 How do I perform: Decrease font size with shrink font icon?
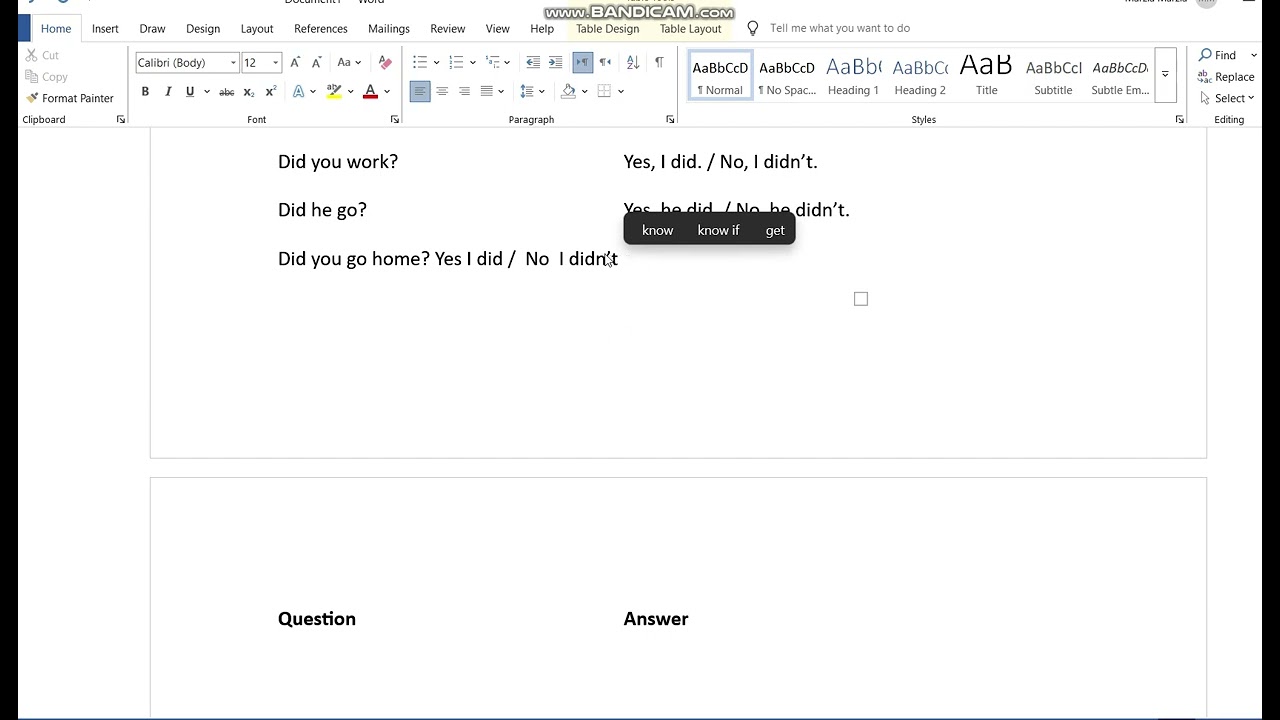point(317,62)
